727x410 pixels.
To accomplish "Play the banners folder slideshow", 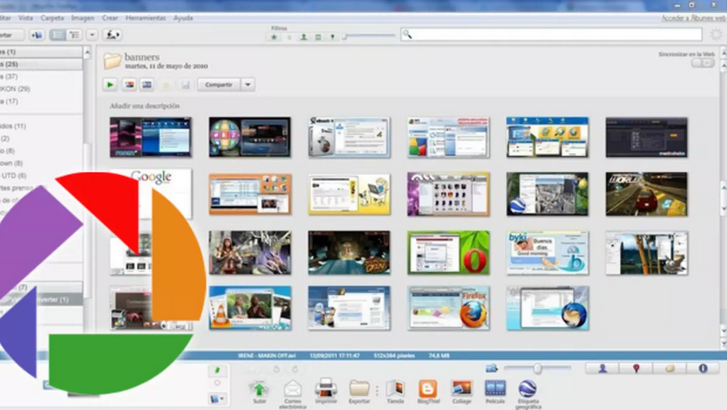I will point(110,84).
